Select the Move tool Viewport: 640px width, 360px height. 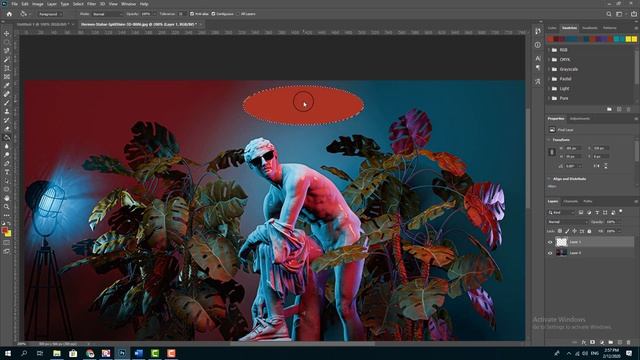click(7, 33)
